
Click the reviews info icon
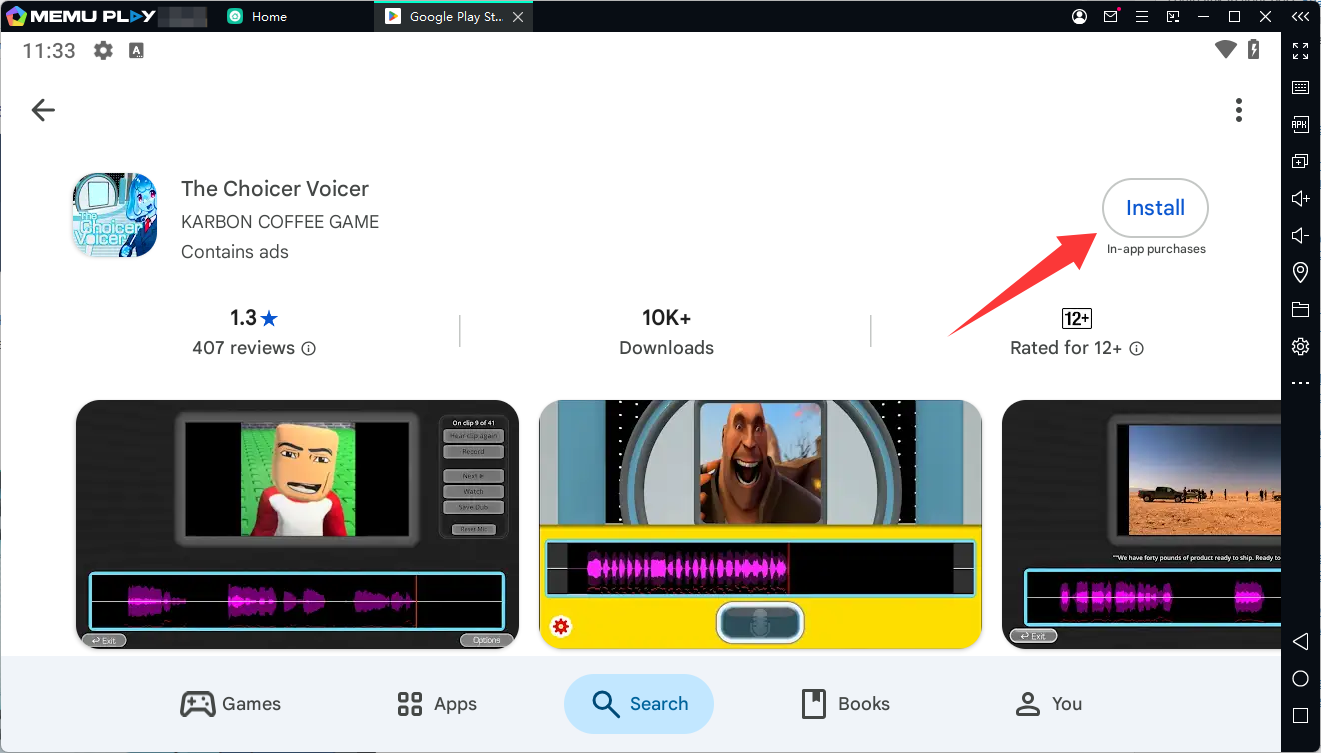tap(309, 349)
